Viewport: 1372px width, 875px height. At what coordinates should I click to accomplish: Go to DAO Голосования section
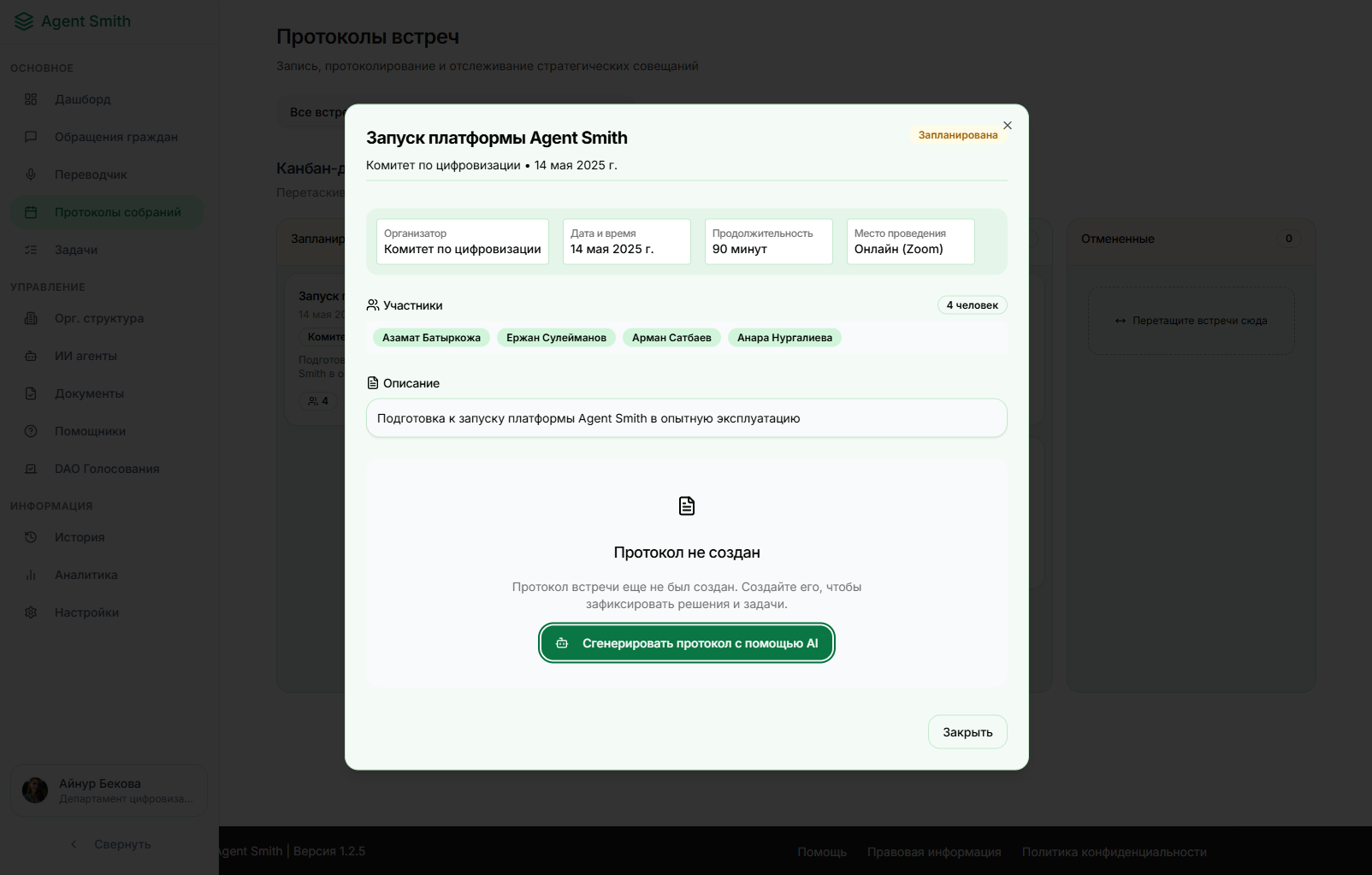[x=107, y=469]
